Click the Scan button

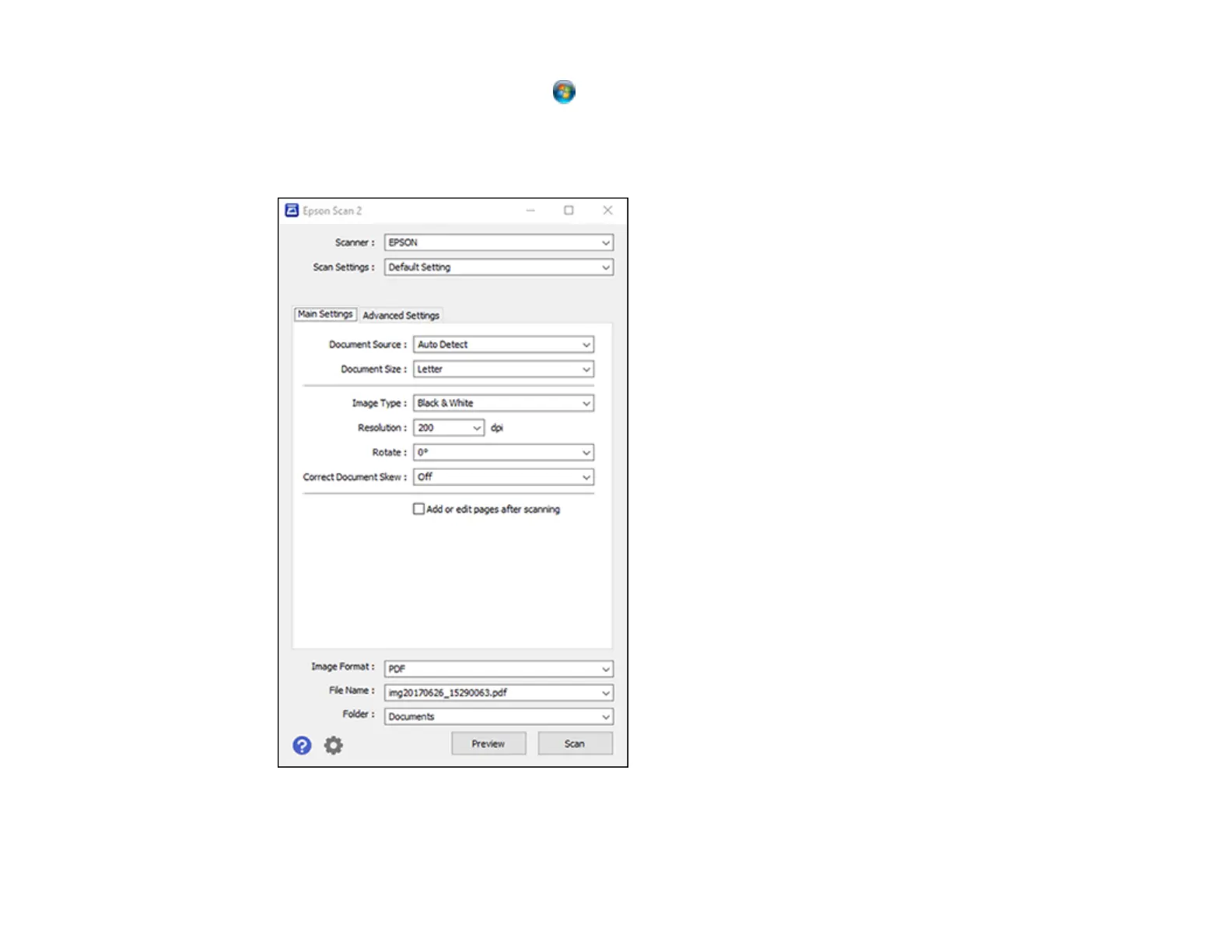[575, 744]
